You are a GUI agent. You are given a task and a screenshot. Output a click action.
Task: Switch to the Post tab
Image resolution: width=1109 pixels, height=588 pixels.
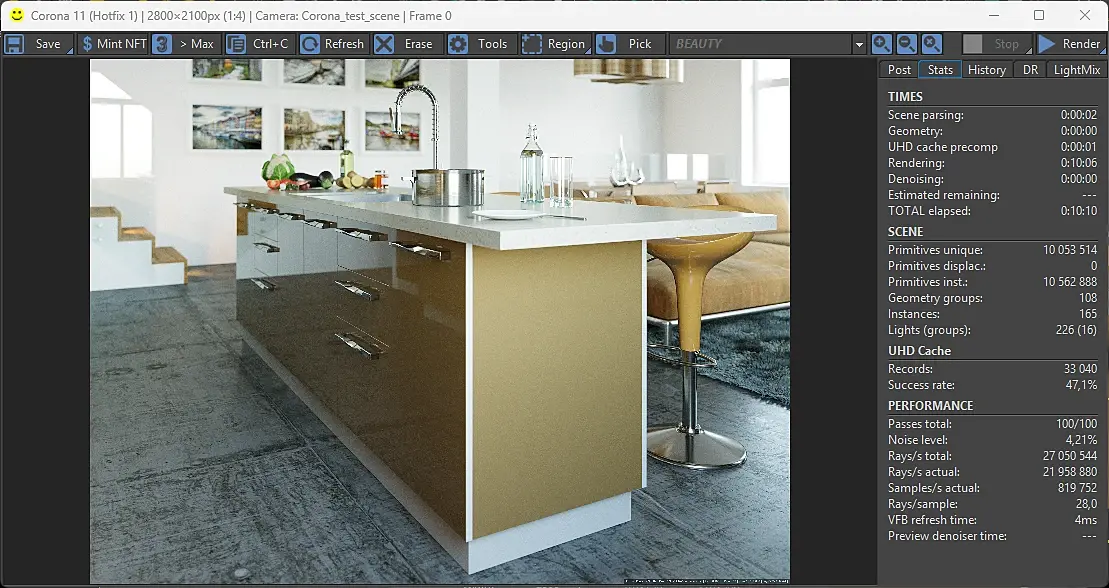(x=899, y=69)
